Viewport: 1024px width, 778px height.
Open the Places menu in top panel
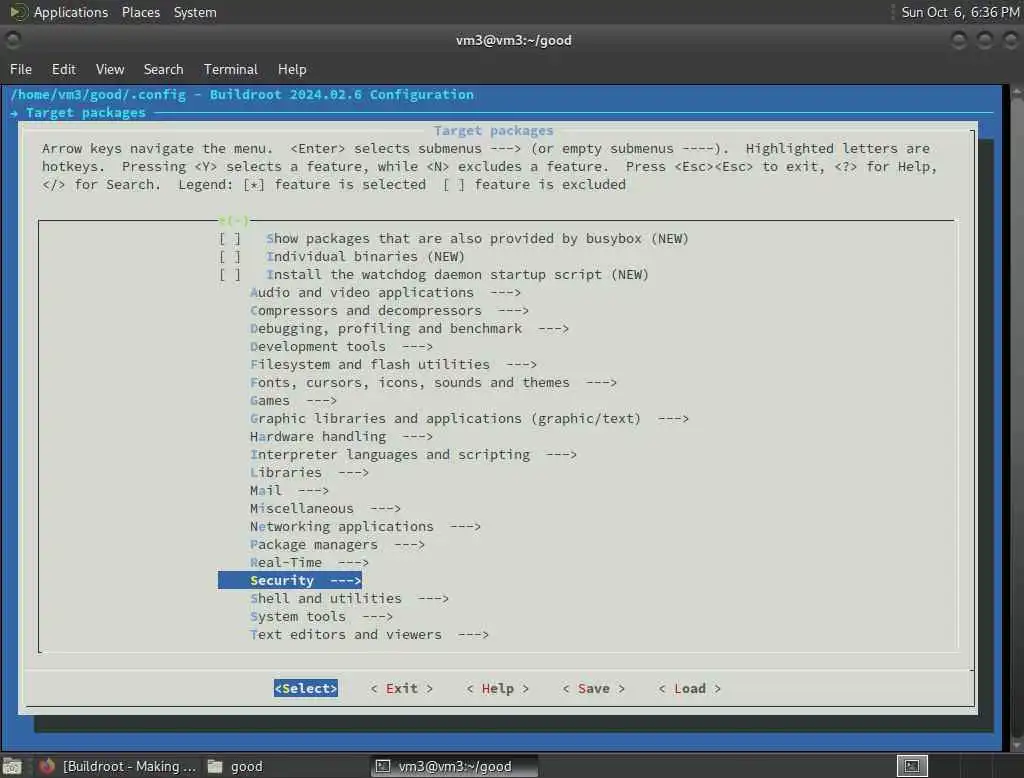[x=140, y=12]
